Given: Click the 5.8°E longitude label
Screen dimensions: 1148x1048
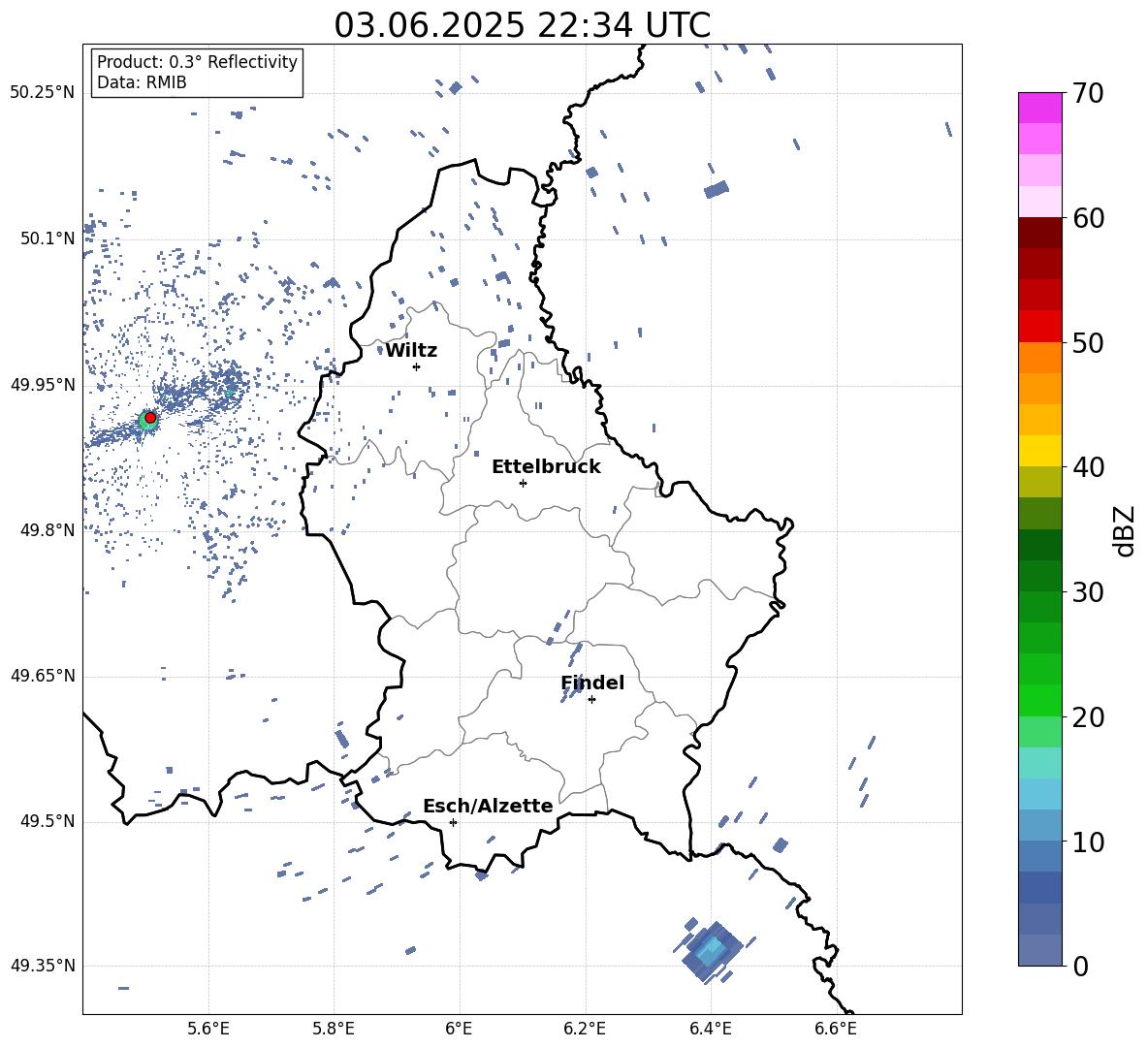Looking at the screenshot, I should pyautogui.click(x=334, y=1029).
